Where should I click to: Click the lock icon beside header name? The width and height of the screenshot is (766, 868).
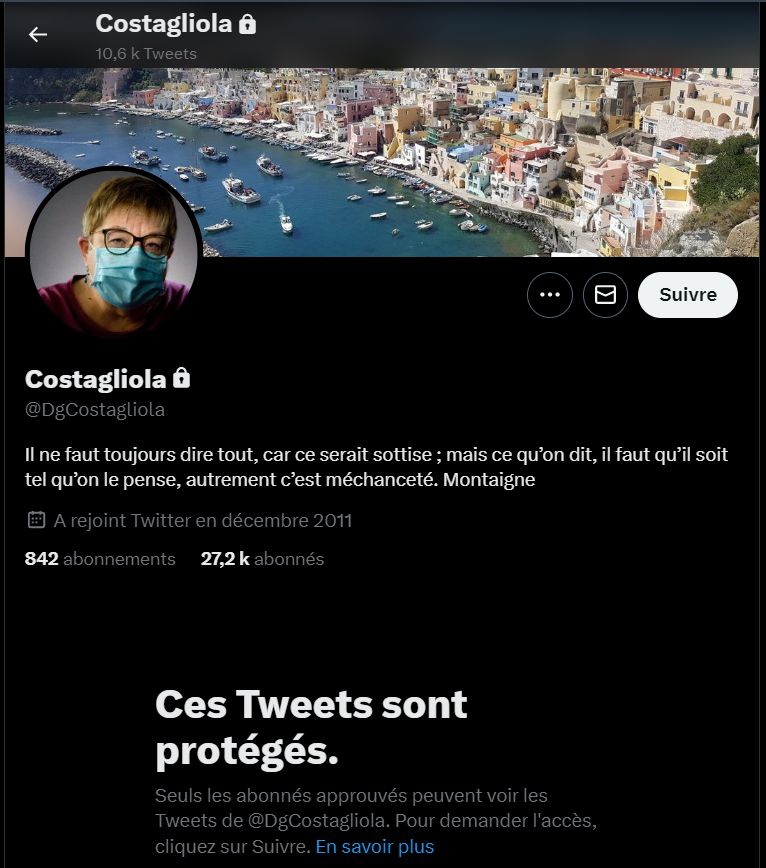tap(247, 24)
